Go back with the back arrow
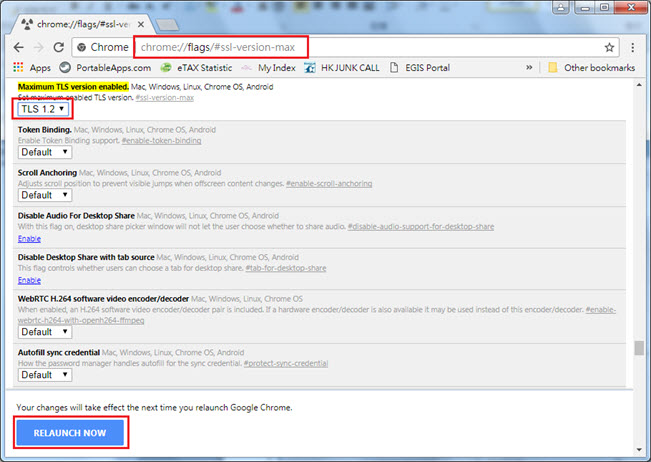The image size is (651, 462). pos(19,47)
